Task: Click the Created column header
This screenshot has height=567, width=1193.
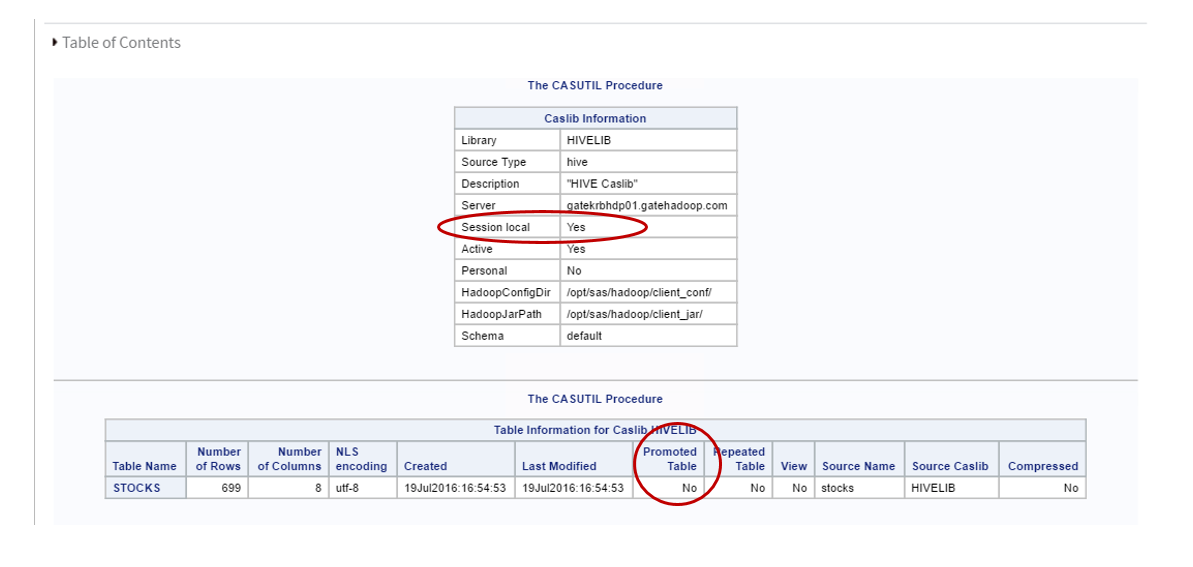Action: pos(455,458)
